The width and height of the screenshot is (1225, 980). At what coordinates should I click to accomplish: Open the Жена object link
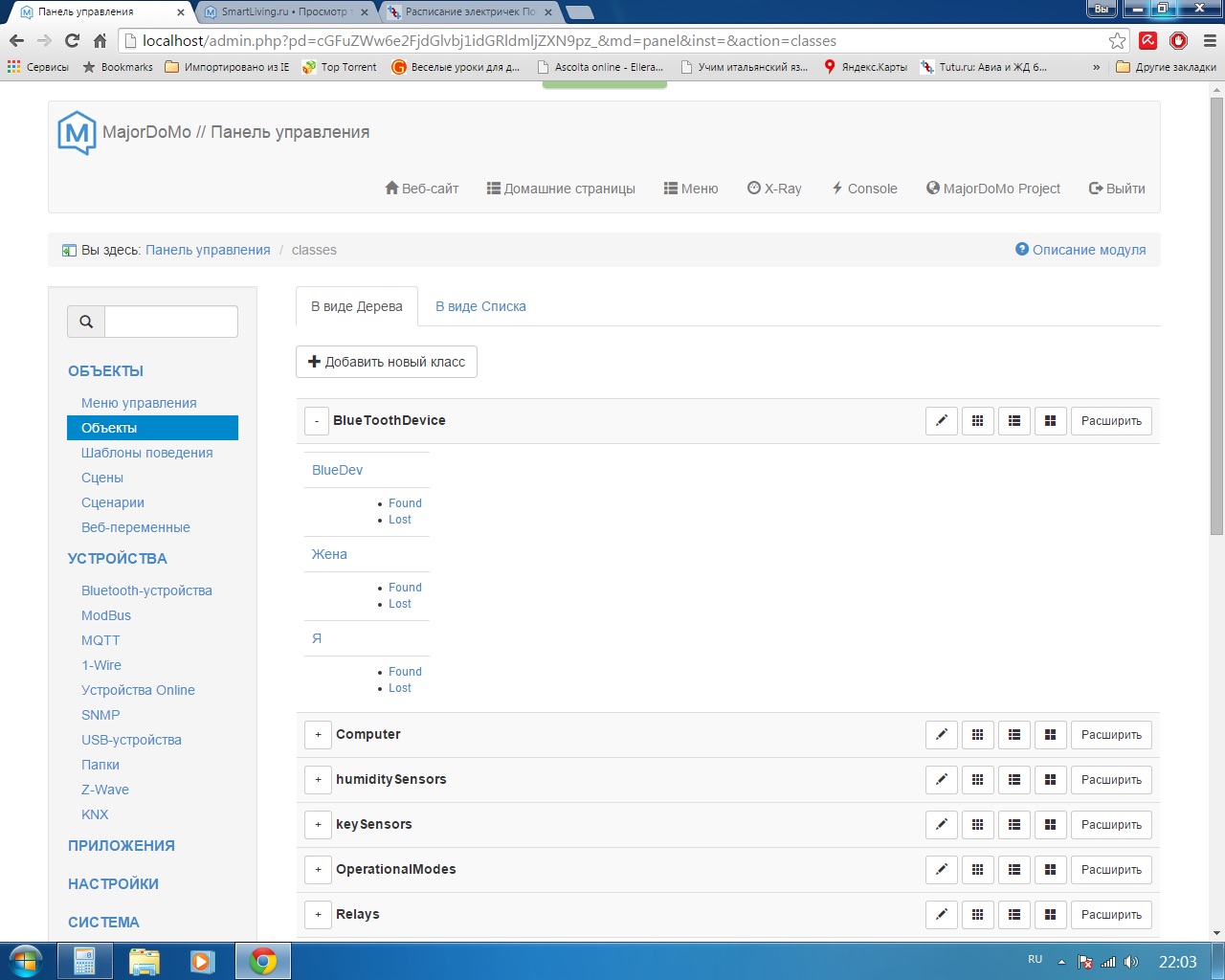[329, 554]
